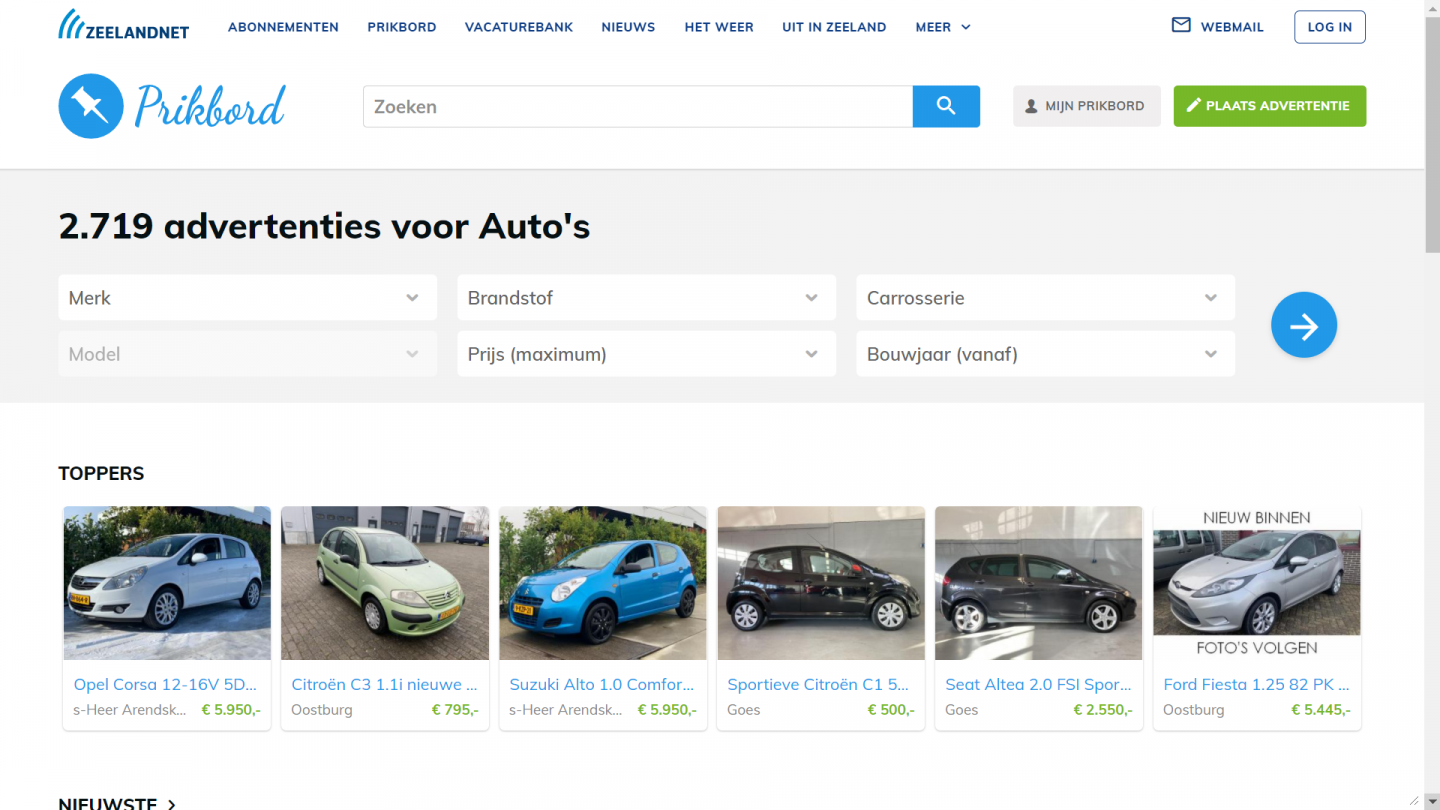Click the webmail envelope icon
Image resolution: width=1440 pixels, height=810 pixels.
(x=1181, y=26)
